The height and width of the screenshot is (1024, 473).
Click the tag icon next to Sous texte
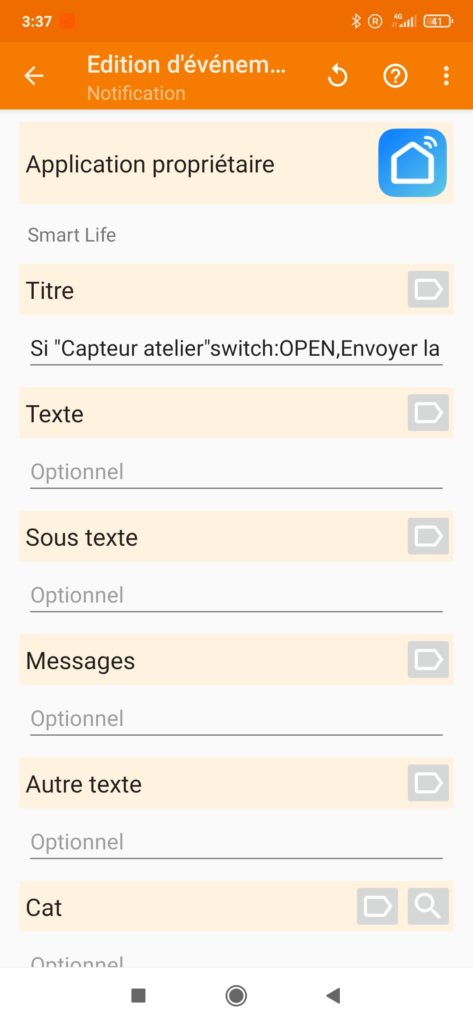(x=428, y=536)
